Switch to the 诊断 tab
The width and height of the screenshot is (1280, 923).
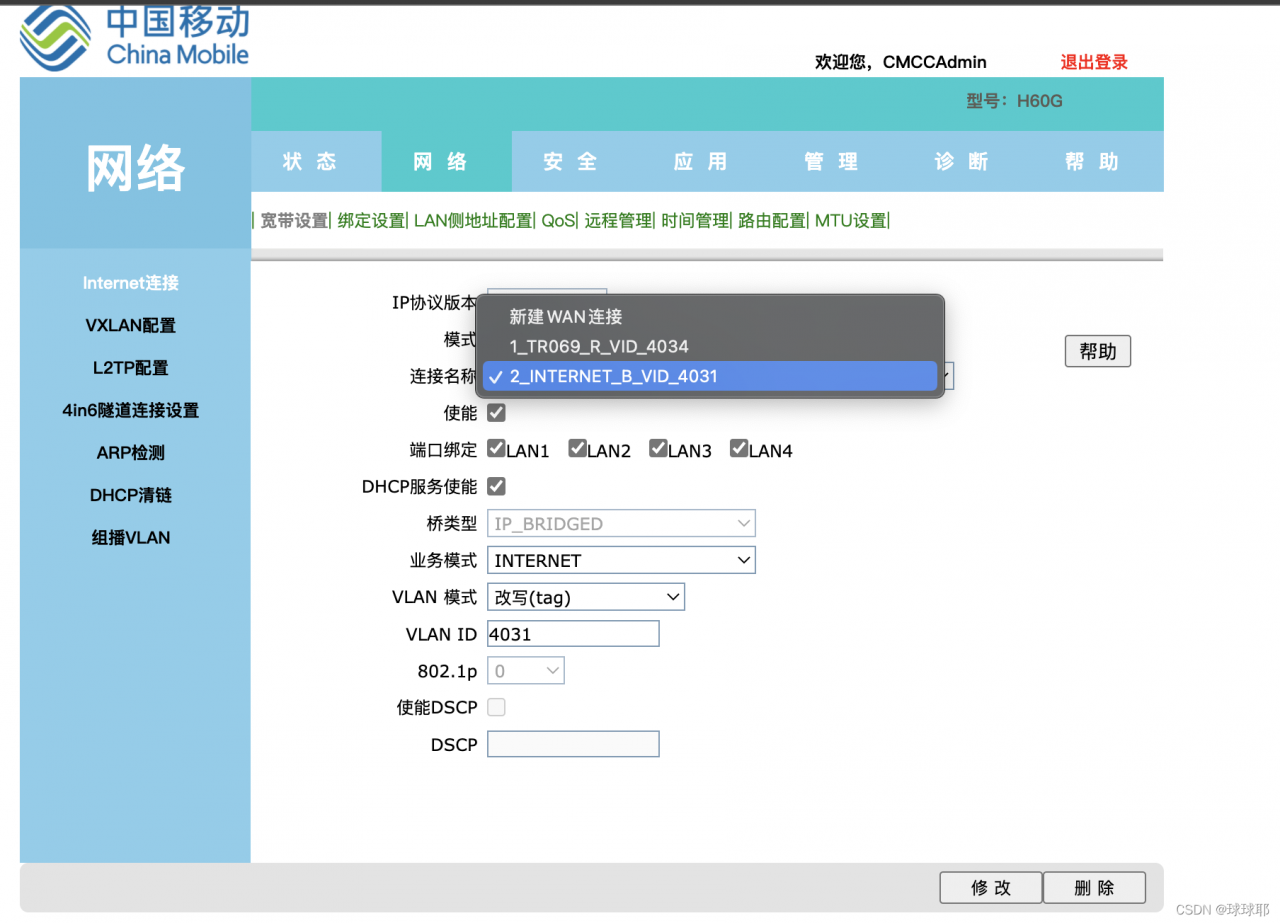coord(962,162)
